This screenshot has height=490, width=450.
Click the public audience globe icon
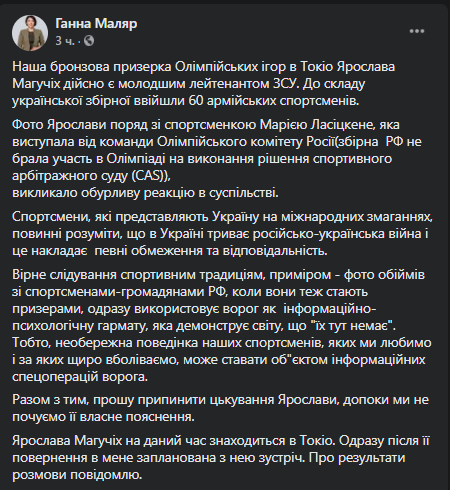[89, 41]
